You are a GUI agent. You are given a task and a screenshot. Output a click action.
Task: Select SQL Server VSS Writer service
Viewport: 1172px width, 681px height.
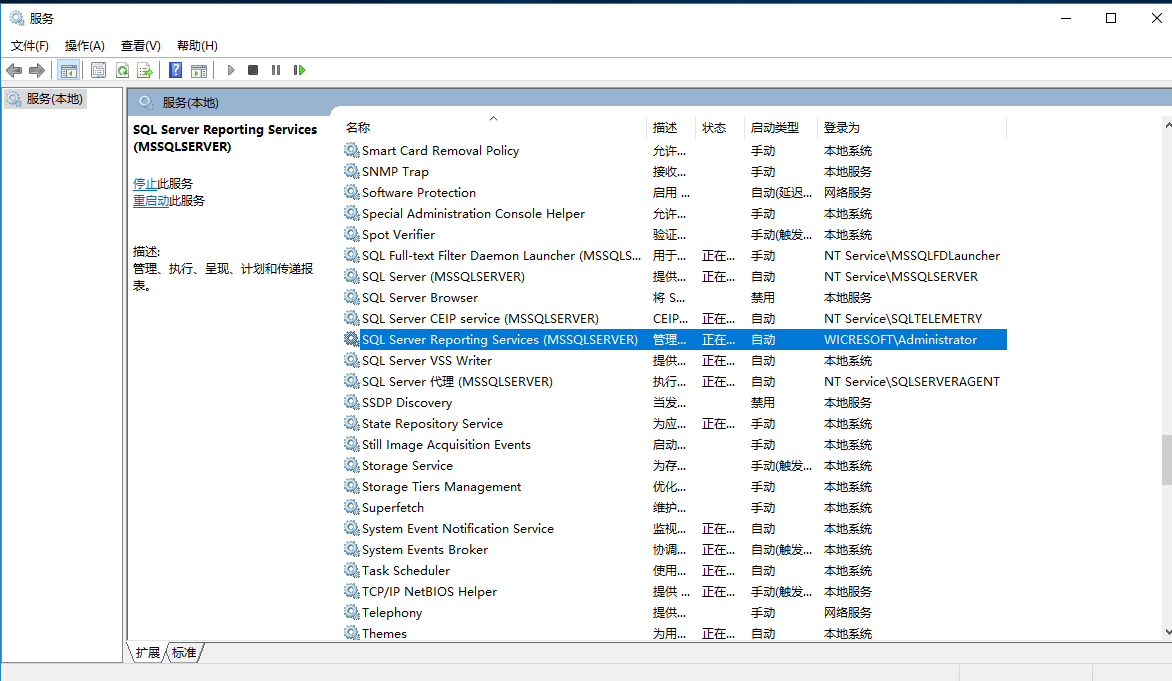click(x=675, y=360)
